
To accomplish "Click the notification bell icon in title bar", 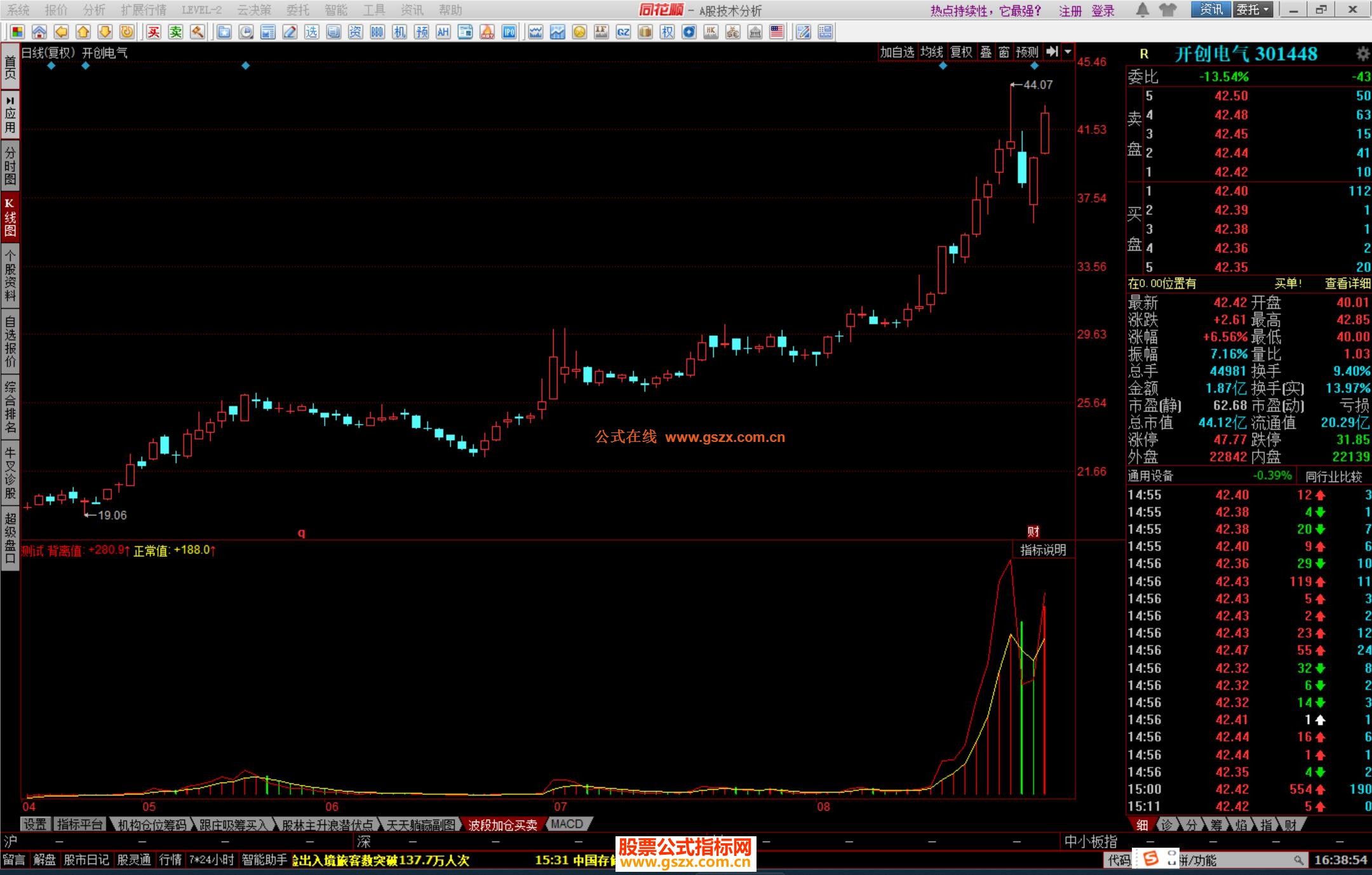I will [x=1142, y=10].
